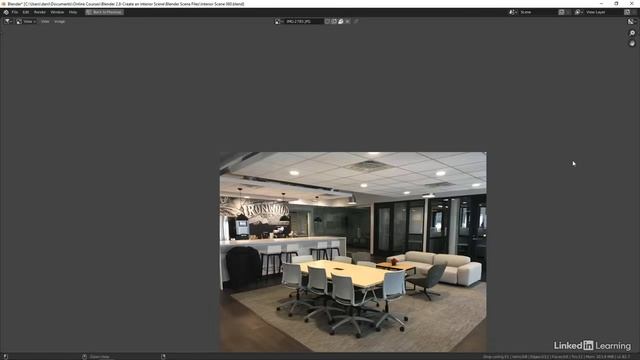Click the office interior photo

click(353, 251)
